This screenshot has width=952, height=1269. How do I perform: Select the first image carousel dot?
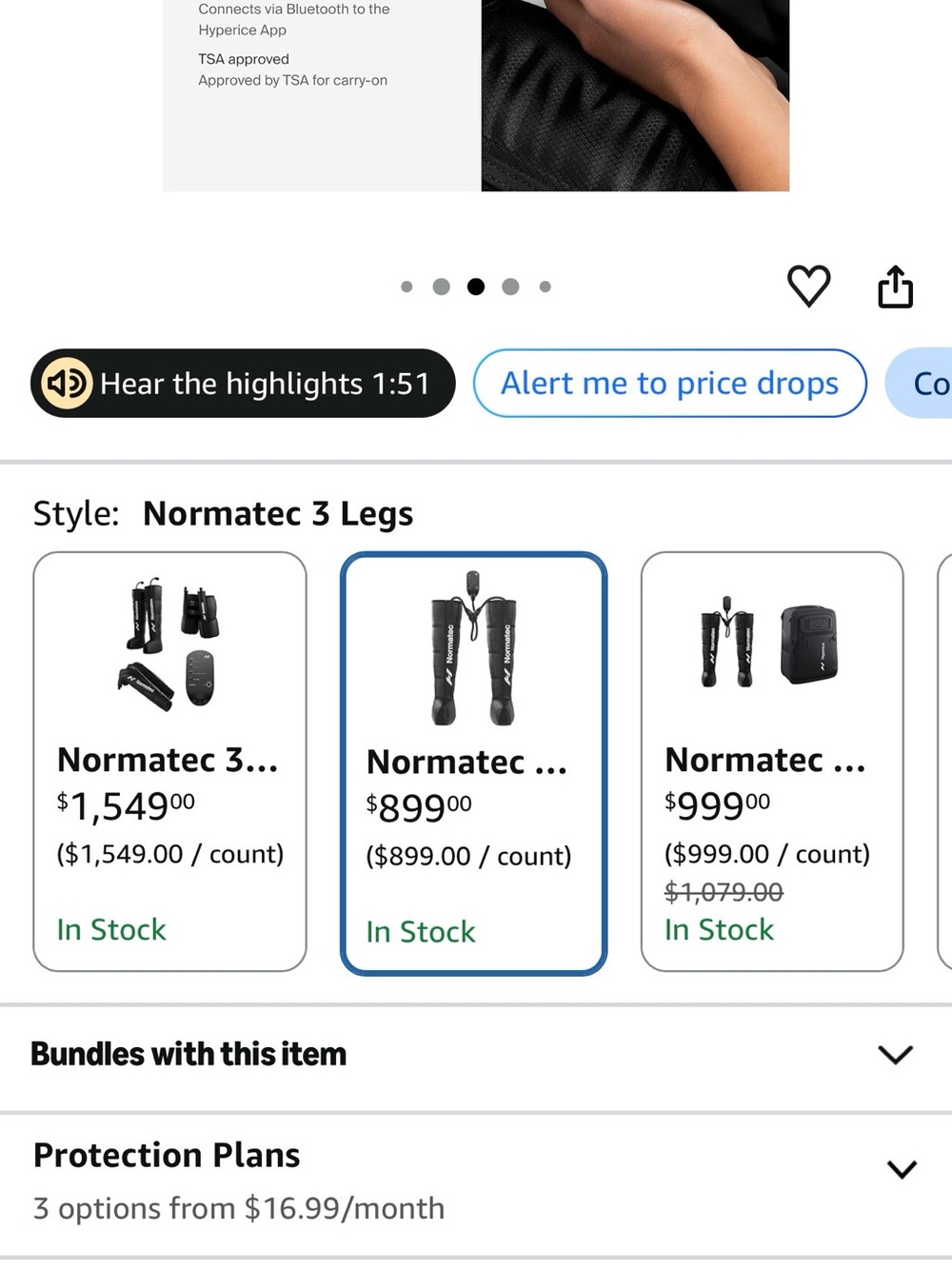[407, 287]
